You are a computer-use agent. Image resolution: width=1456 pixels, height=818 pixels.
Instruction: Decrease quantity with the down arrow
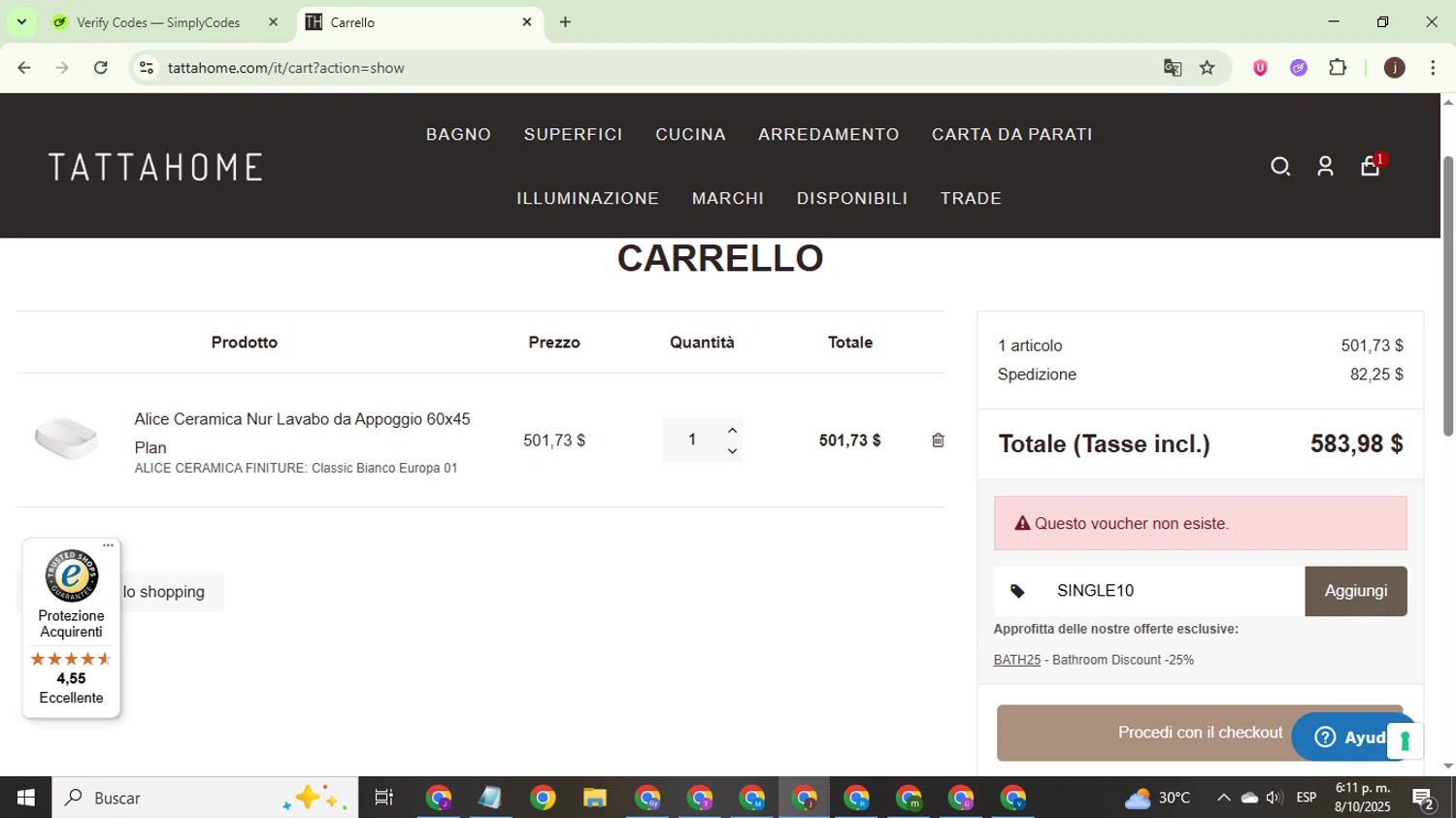pyautogui.click(x=733, y=451)
